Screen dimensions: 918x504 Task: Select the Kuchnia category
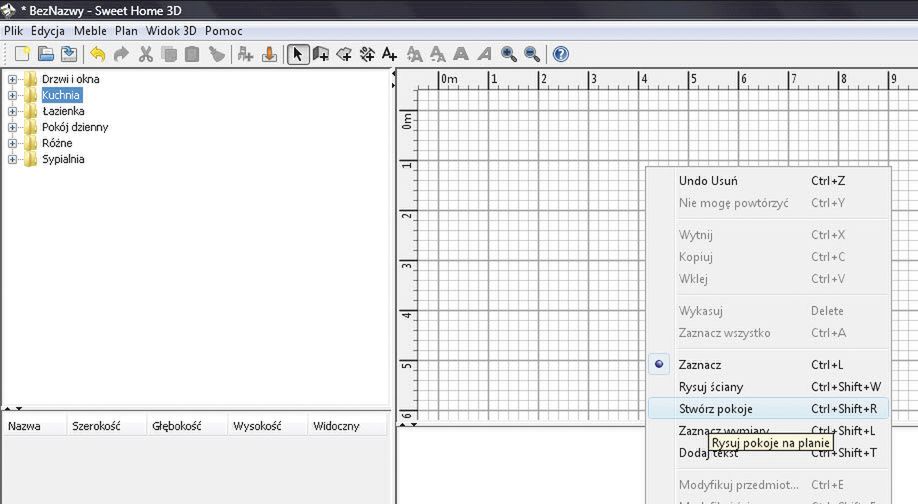click(61, 95)
